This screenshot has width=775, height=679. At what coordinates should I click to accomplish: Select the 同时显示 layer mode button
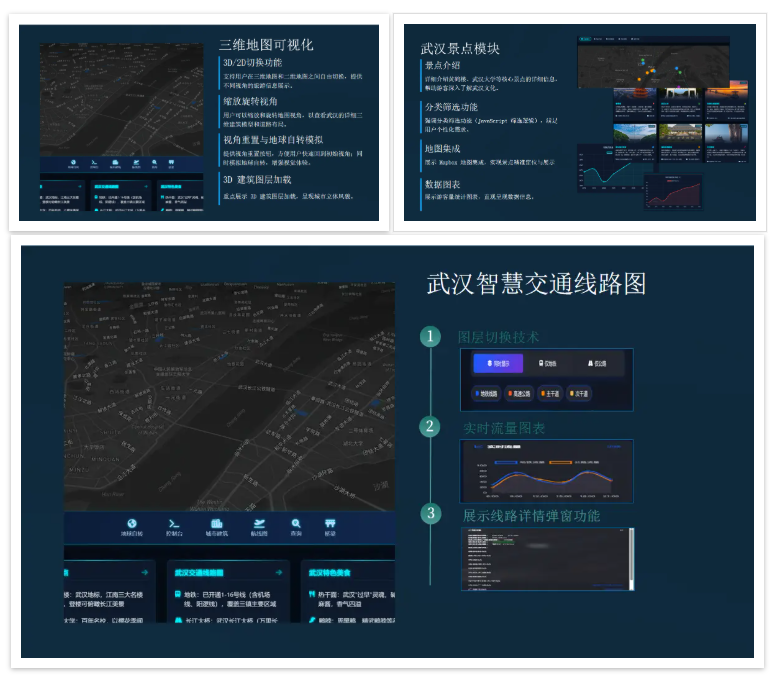point(498,363)
